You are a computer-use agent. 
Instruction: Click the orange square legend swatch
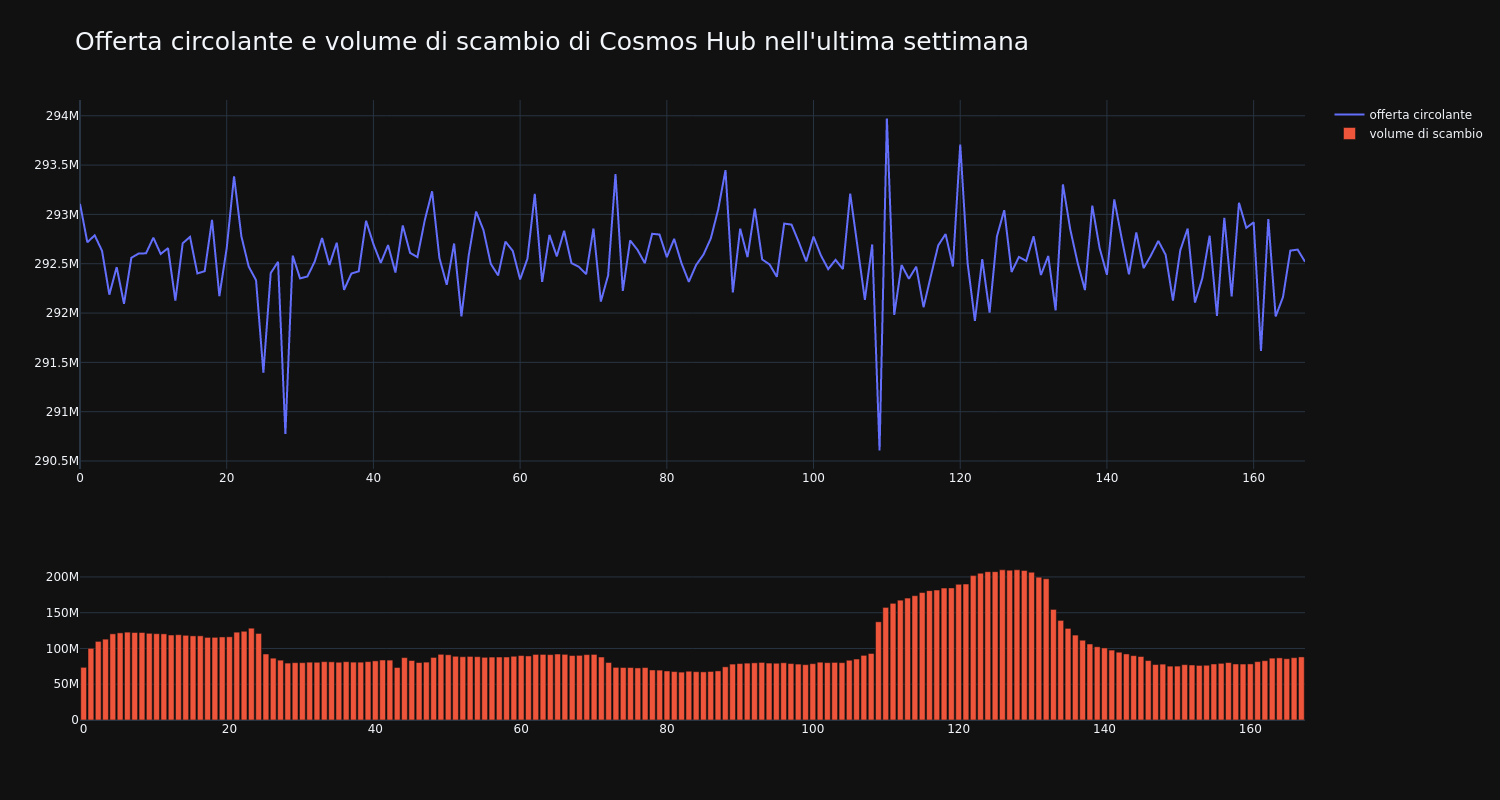[1349, 134]
